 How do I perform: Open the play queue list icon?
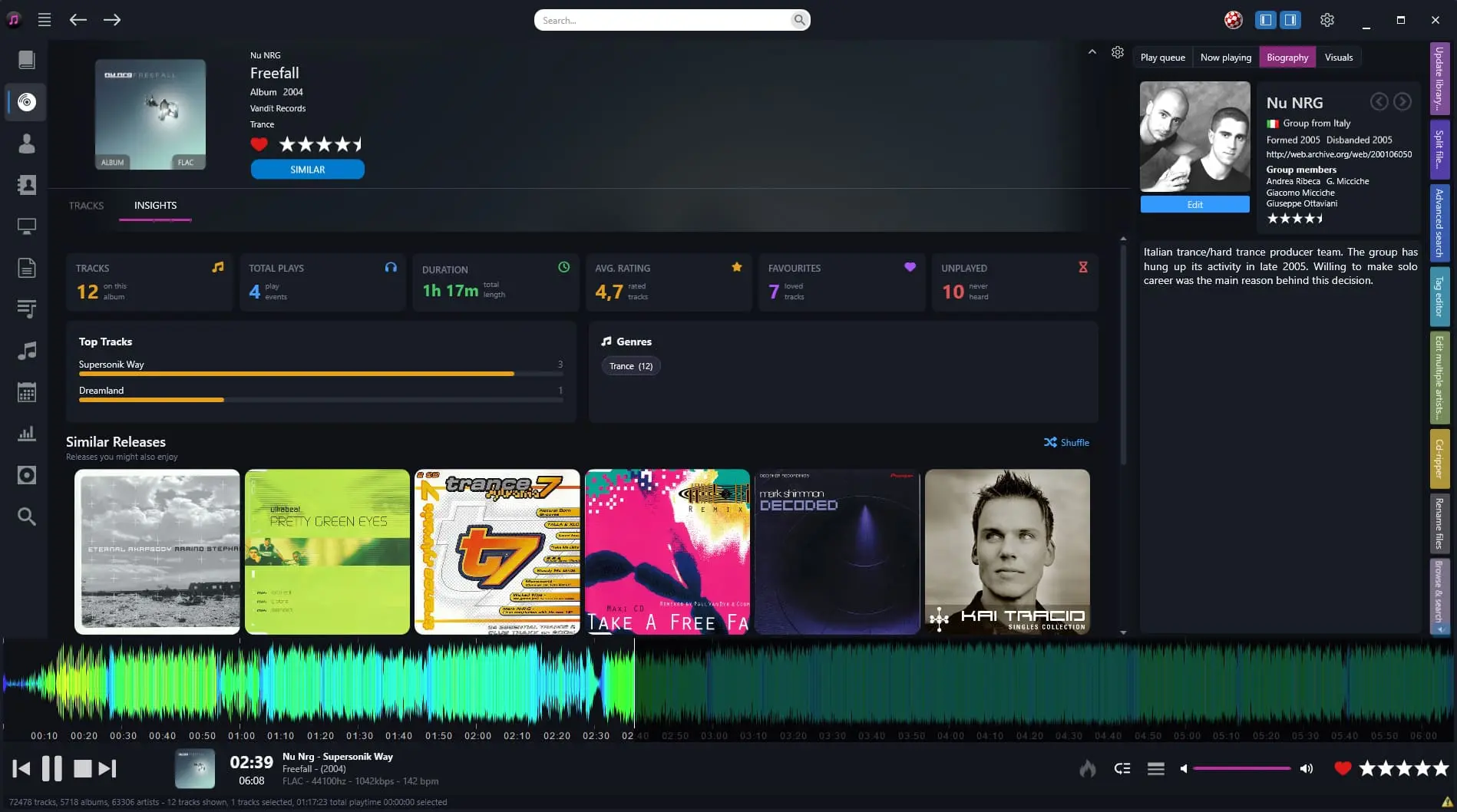click(x=1156, y=768)
